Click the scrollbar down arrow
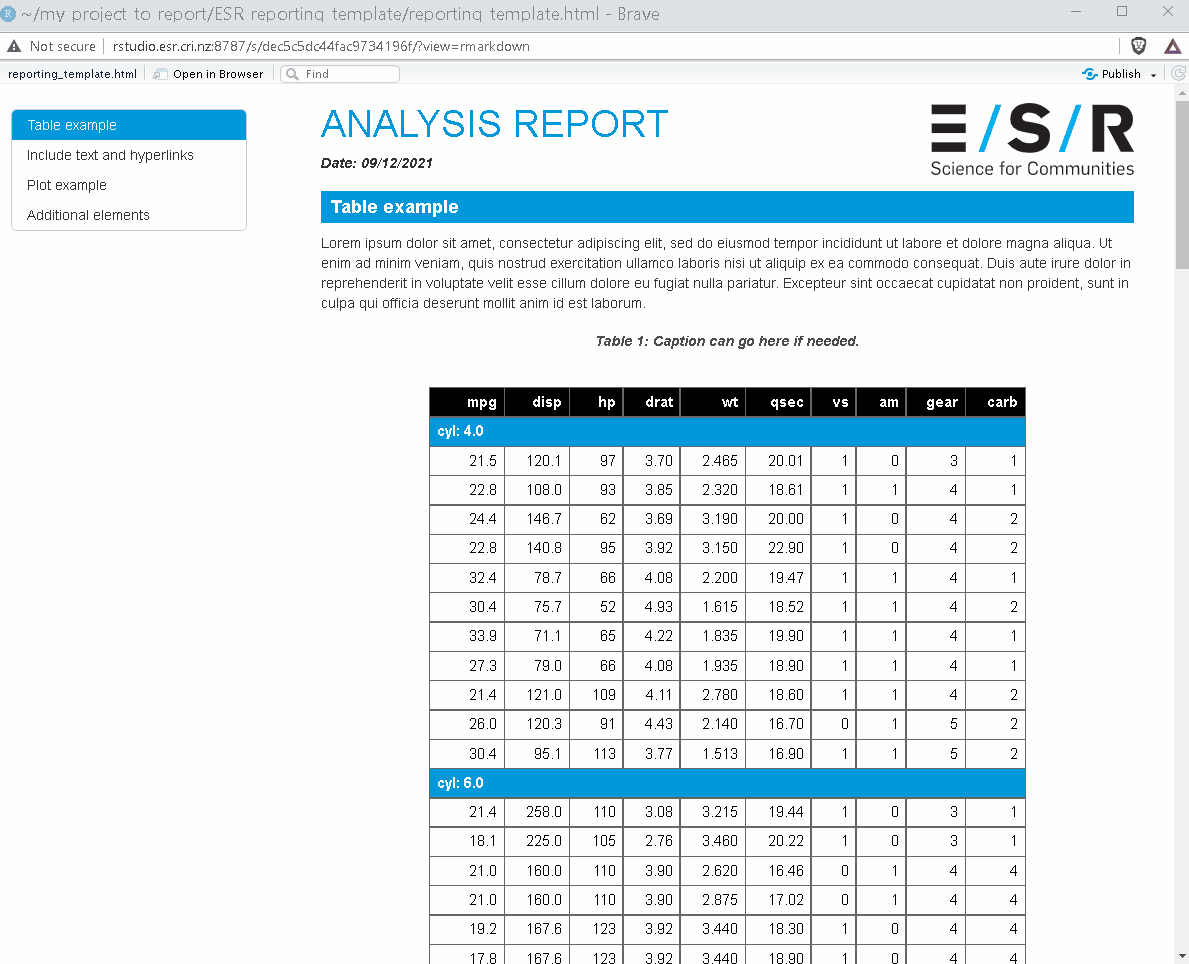Image resolution: width=1189 pixels, height=964 pixels. 1182,956
